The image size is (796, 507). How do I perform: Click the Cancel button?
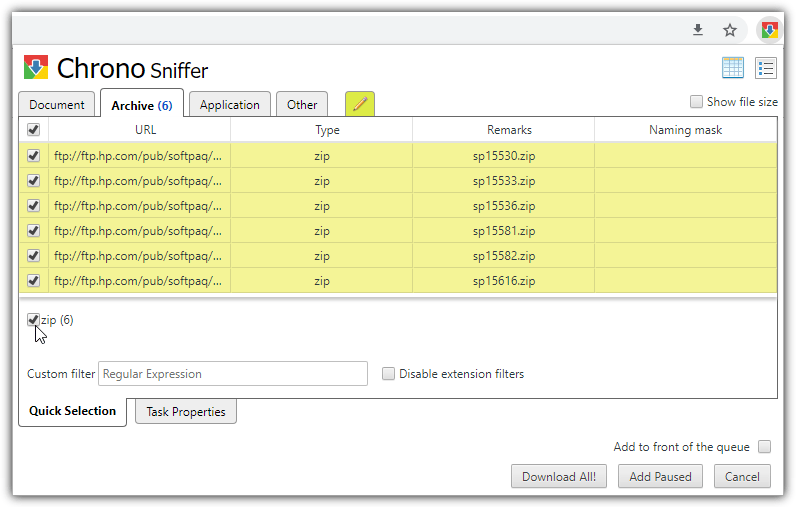click(x=742, y=477)
